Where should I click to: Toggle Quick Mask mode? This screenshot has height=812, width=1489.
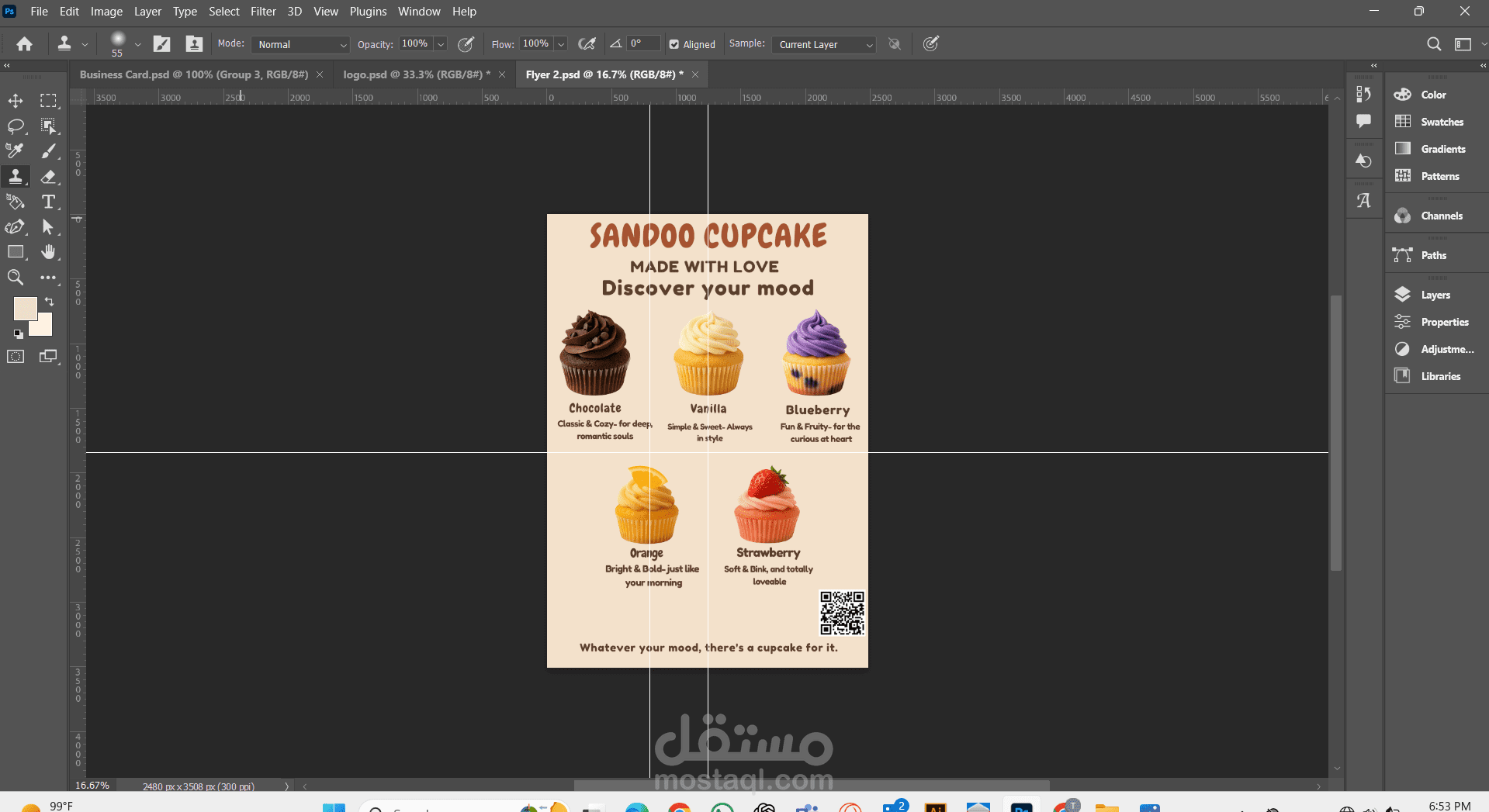click(x=16, y=357)
